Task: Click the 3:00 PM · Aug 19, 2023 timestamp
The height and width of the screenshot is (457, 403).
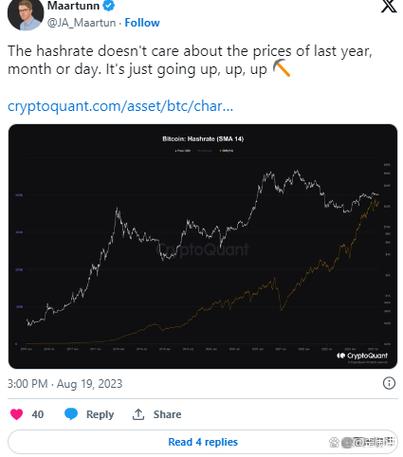Action: coord(65,384)
